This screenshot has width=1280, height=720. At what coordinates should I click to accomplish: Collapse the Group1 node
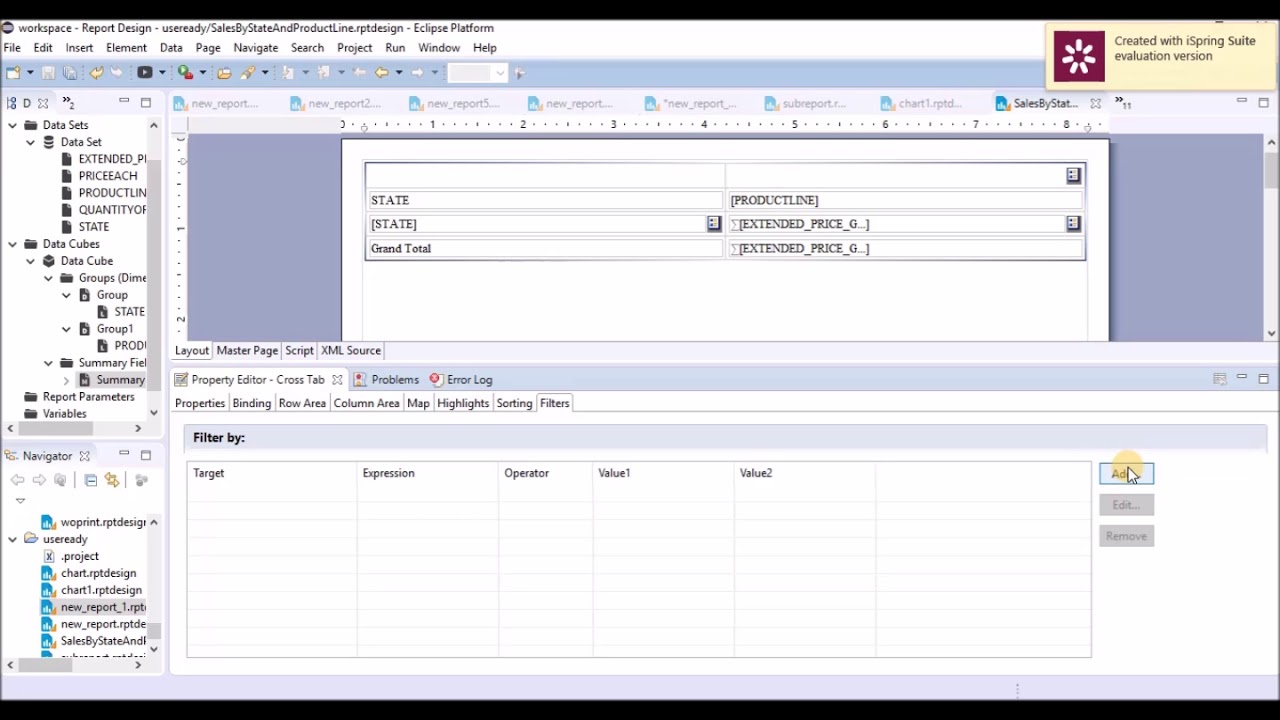coord(67,329)
